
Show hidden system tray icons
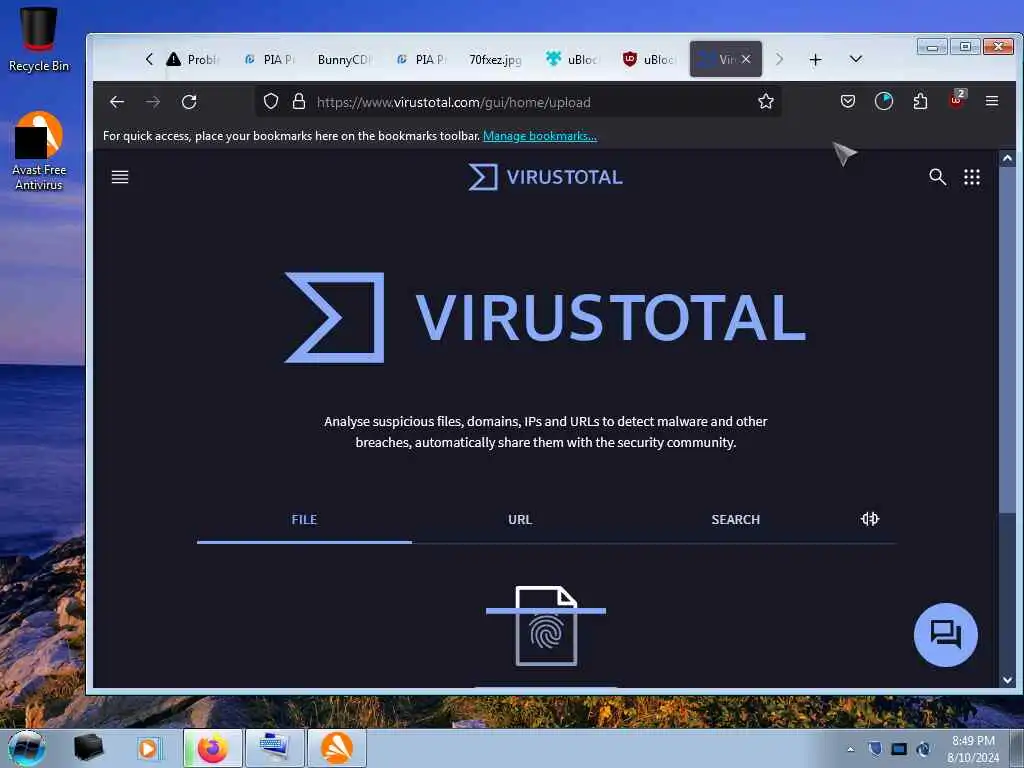coord(850,749)
